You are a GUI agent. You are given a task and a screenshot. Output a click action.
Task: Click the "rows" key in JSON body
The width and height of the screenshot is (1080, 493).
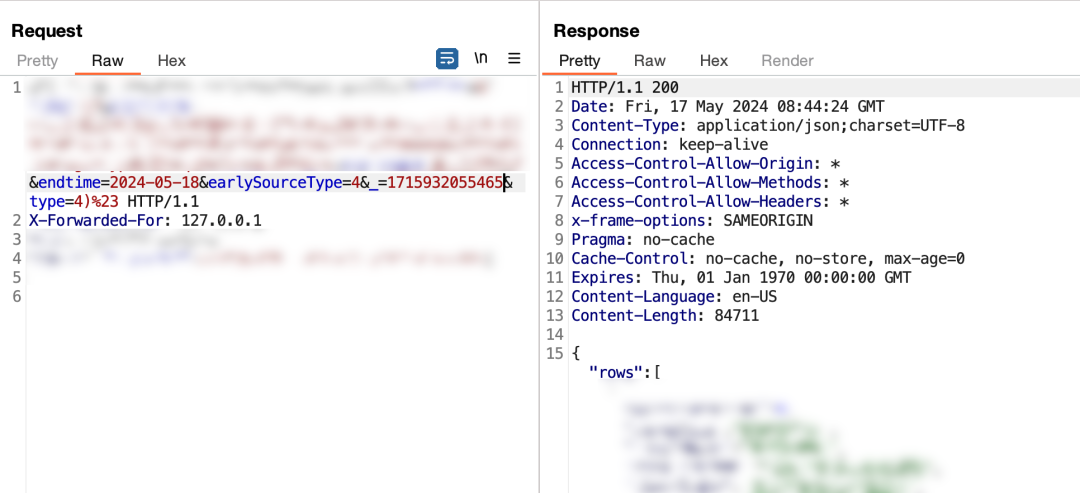point(616,372)
